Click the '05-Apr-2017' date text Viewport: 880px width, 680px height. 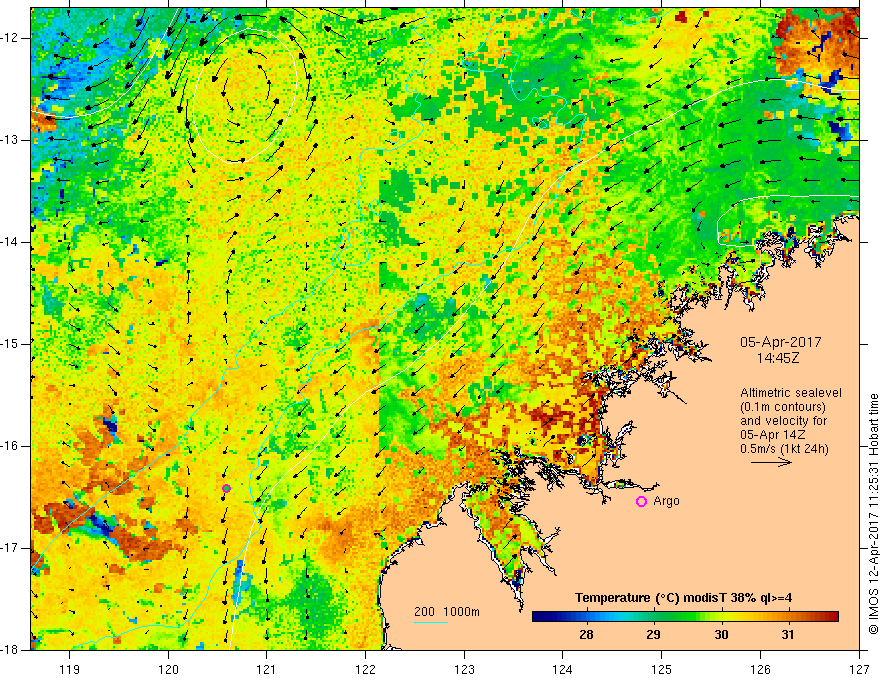point(781,342)
